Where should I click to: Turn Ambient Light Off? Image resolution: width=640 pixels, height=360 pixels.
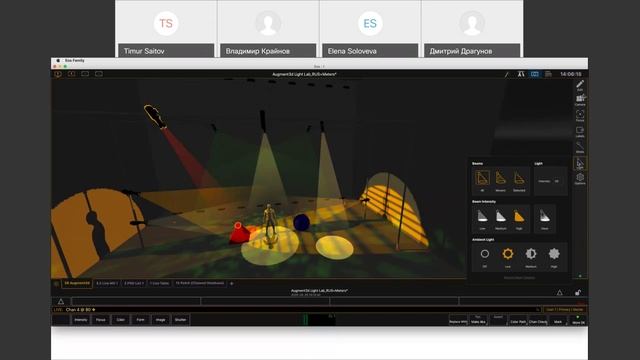[484, 257]
